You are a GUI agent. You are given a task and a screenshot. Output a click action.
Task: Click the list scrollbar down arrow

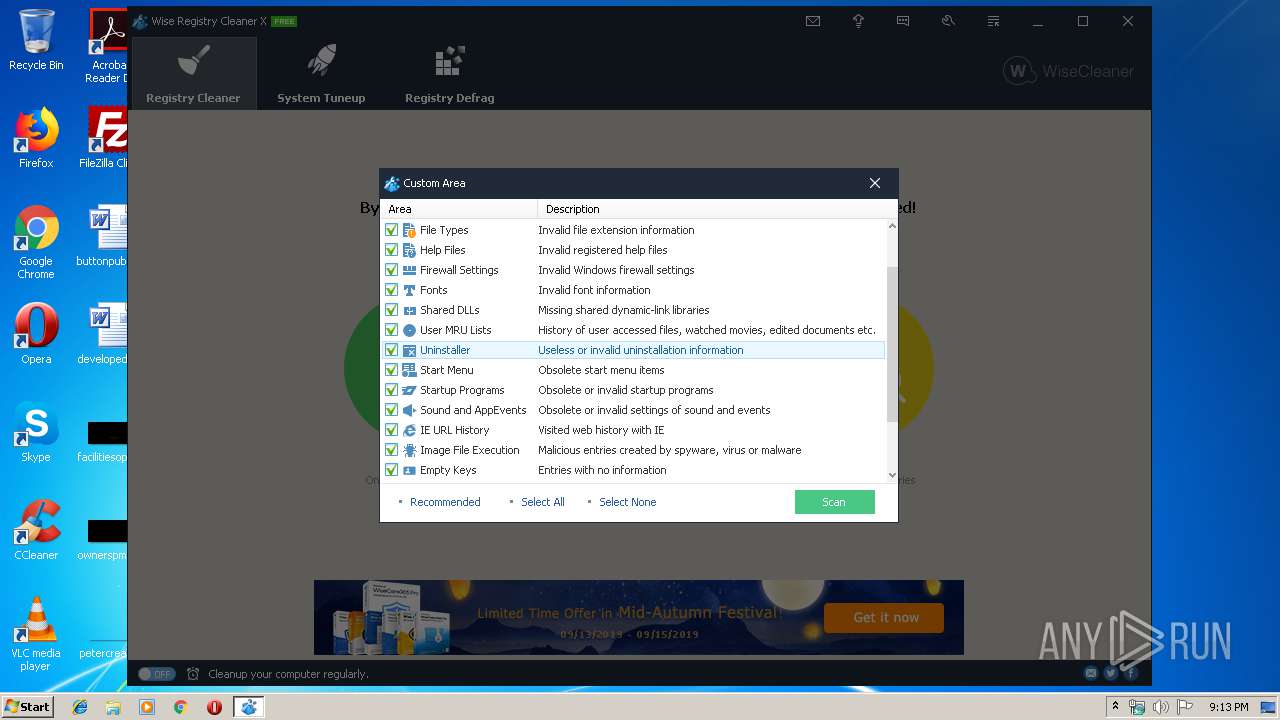tap(892, 476)
